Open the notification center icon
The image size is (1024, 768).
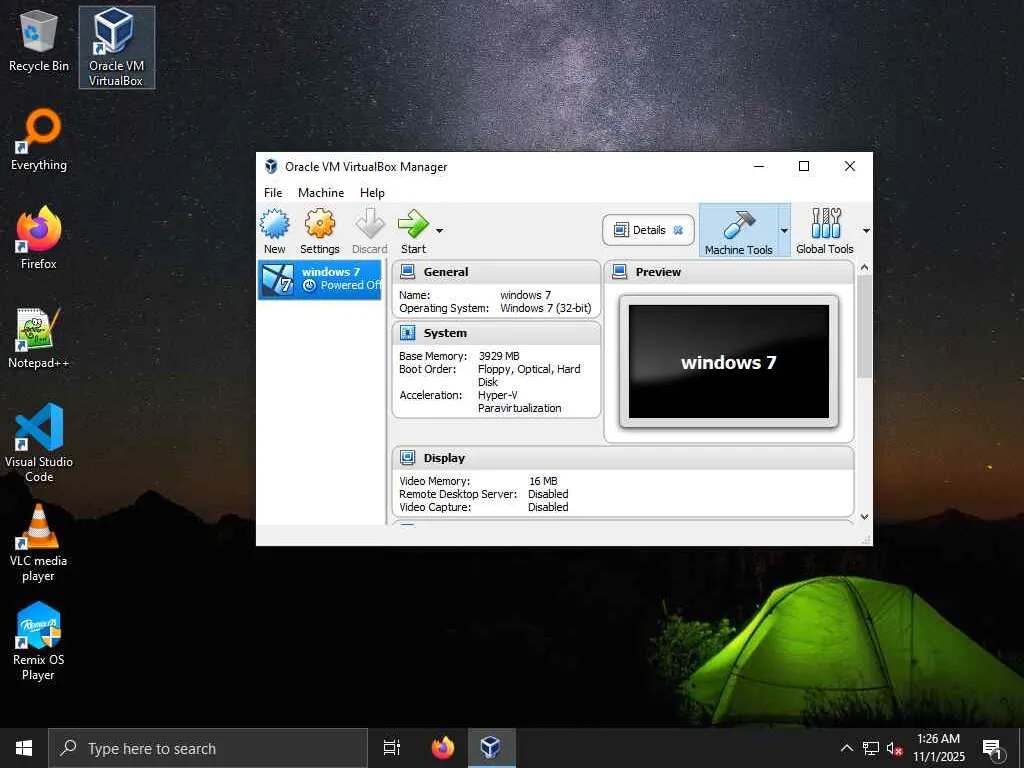[993, 749]
